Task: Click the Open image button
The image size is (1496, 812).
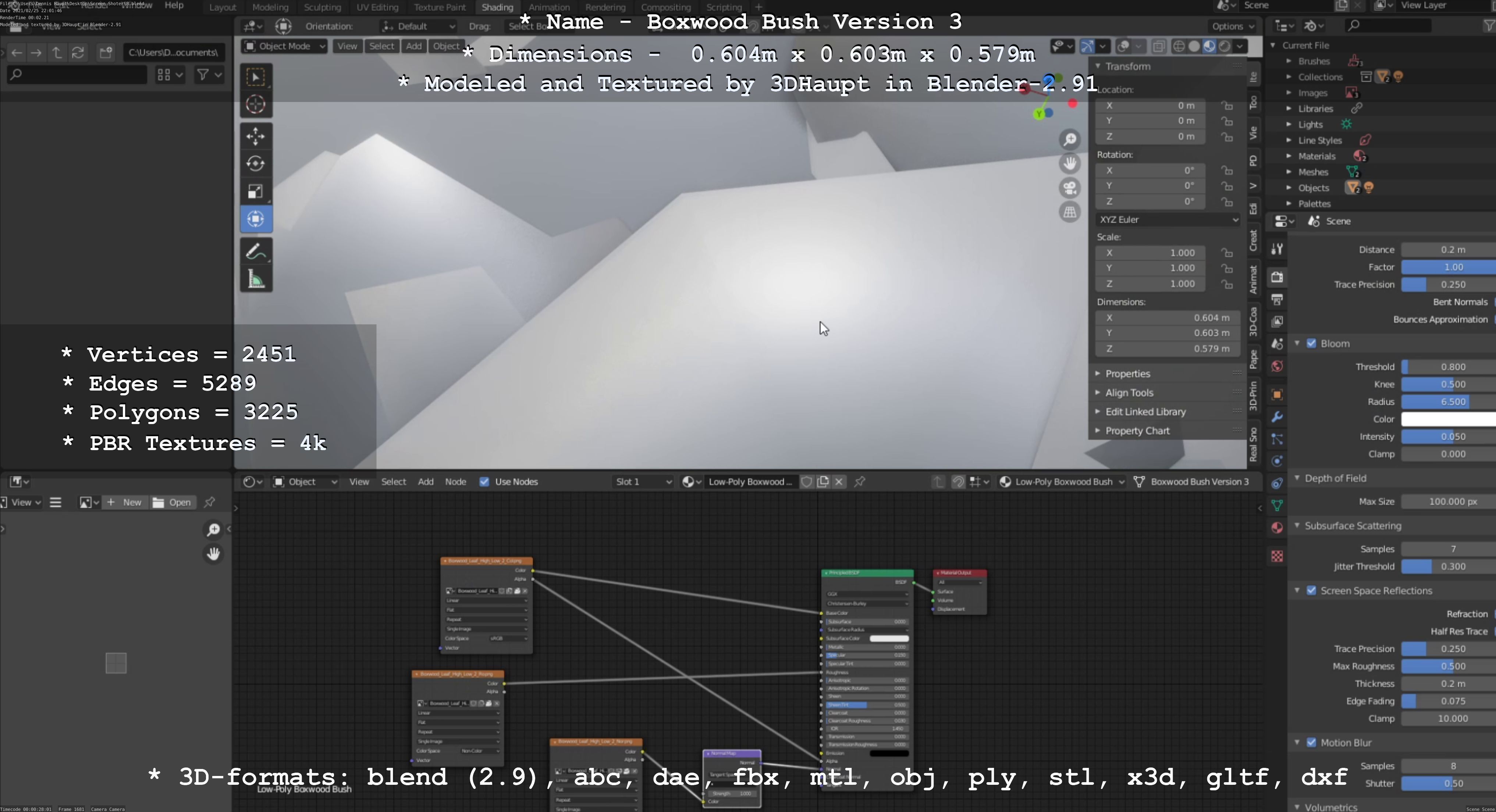Action: [172, 503]
